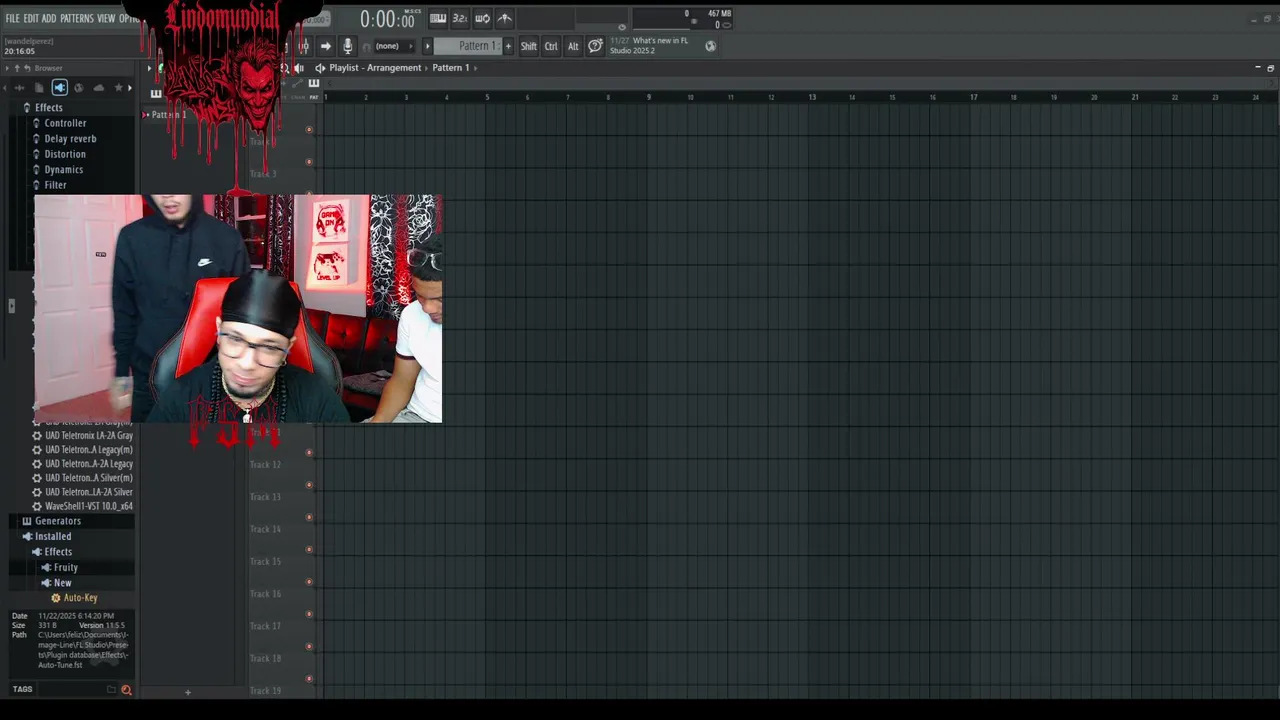Click the microphone record icon
This screenshot has height=720, width=1280.
(x=347, y=46)
